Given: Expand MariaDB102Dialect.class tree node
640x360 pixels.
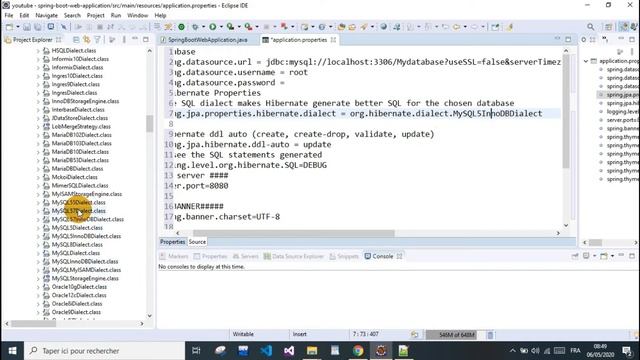Looking at the screenshot, I should pos(38,135).
